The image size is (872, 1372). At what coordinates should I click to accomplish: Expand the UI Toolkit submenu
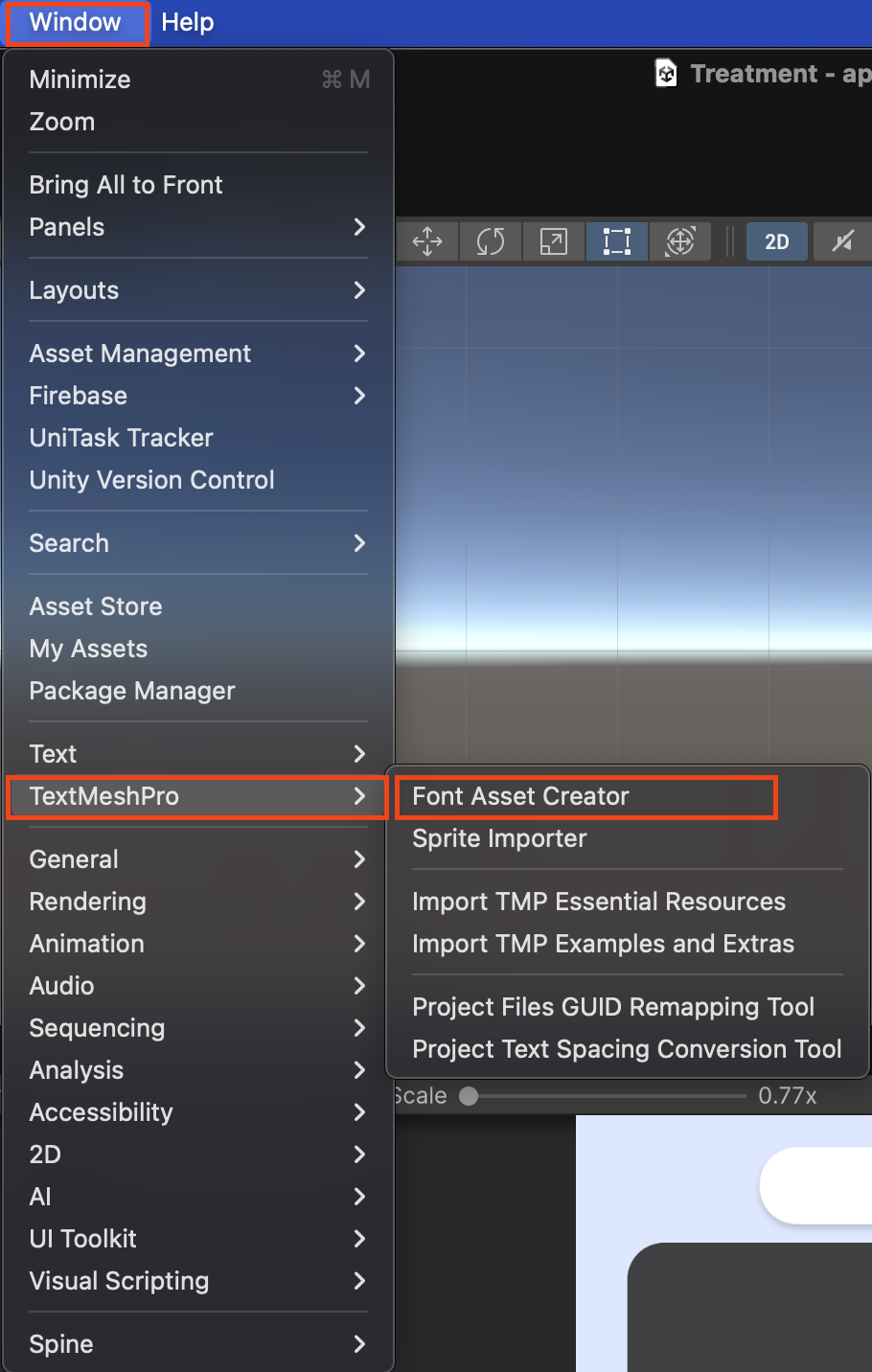point(198,1239)
